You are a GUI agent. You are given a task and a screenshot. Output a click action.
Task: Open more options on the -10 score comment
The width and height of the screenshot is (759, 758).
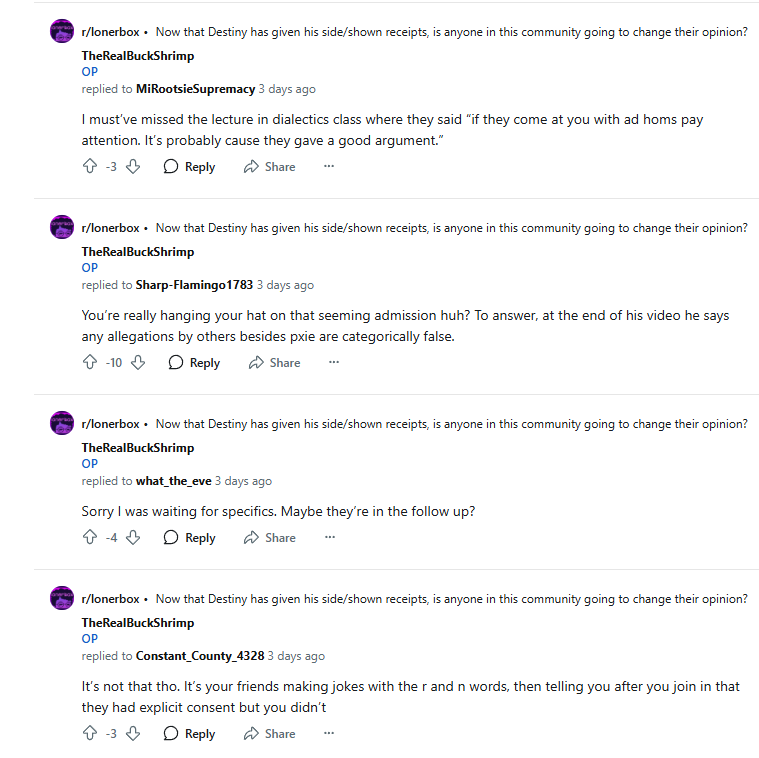[334, 362]
